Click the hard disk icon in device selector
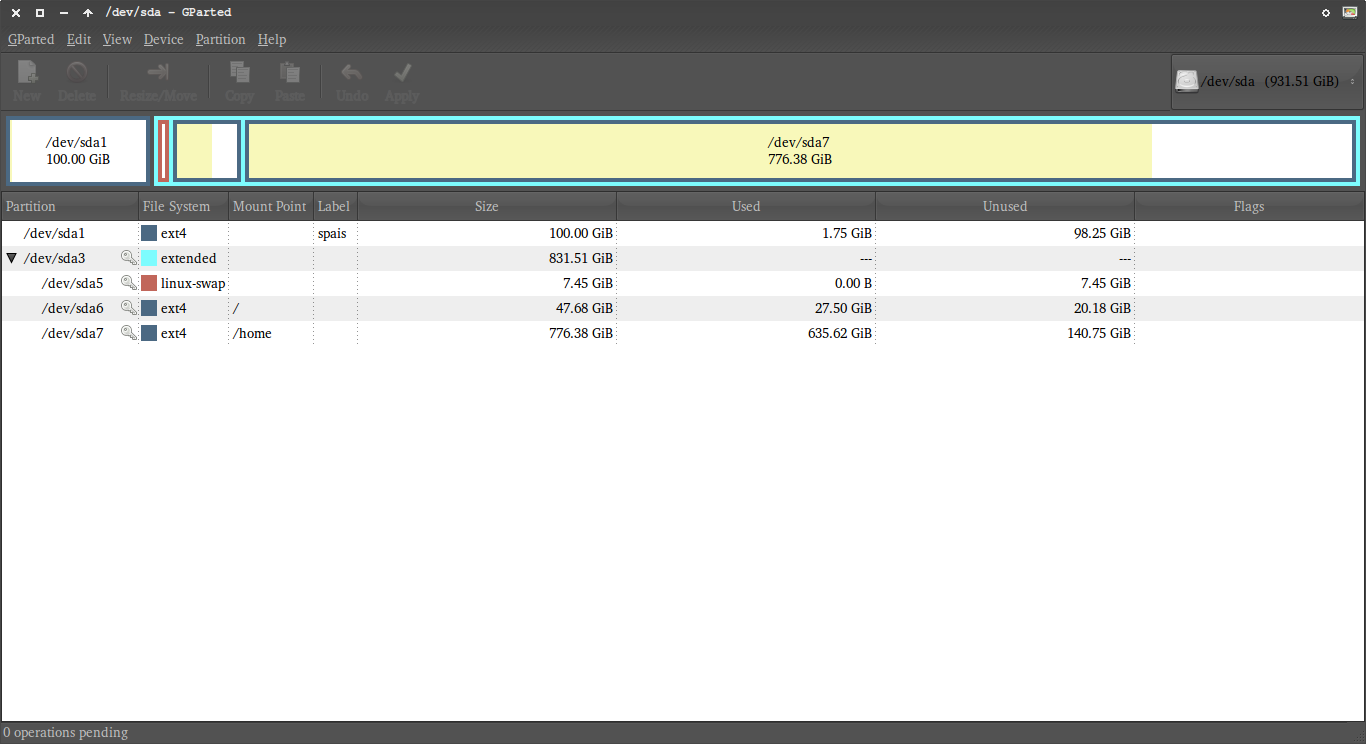The width and height of the screenshot is (1366, 744). pos(1187,82)
